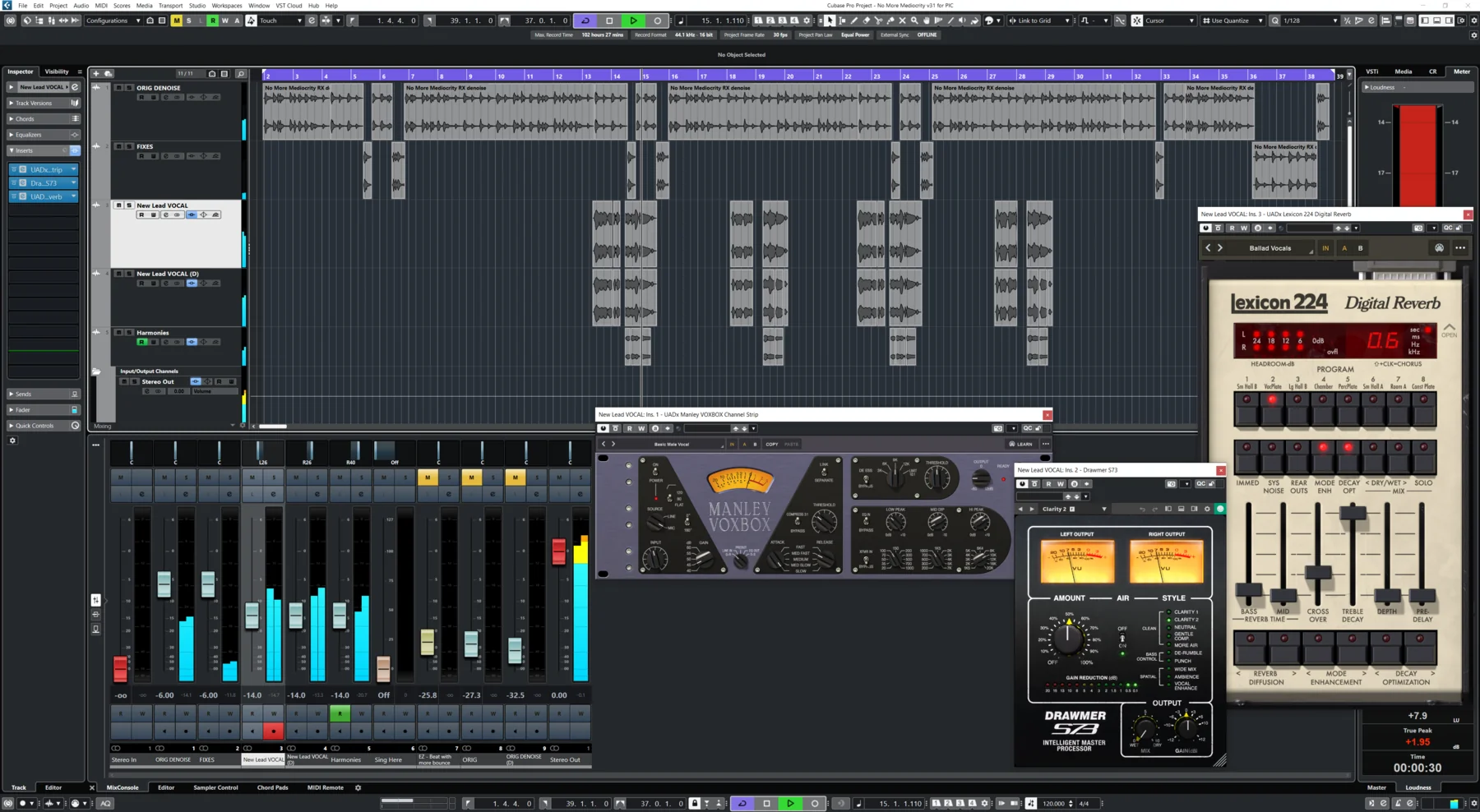
Task: Select the UADx...trip insert slot
Action: coord(44,169)
